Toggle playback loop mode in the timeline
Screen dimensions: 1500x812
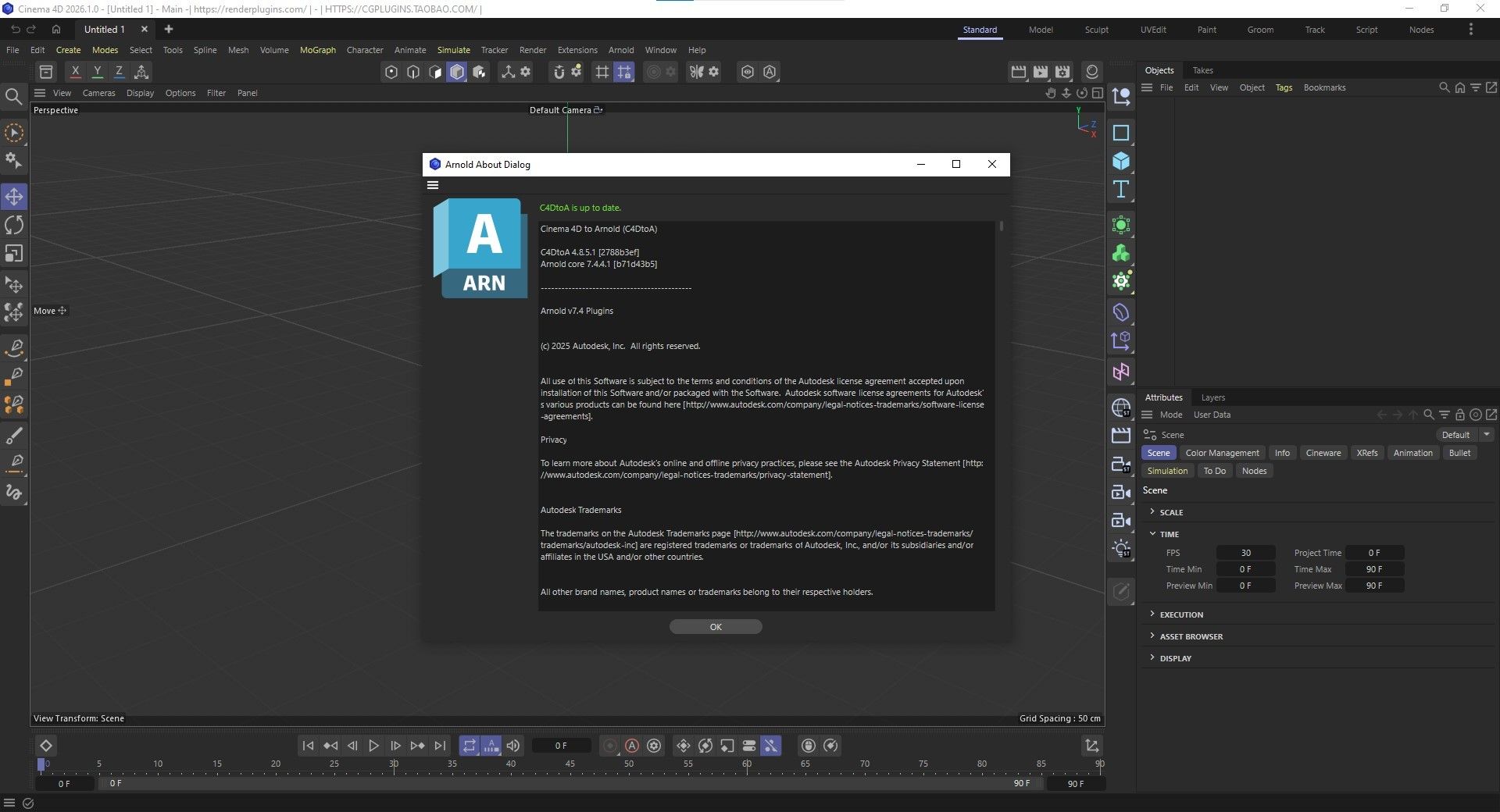[x=469, y=746]
